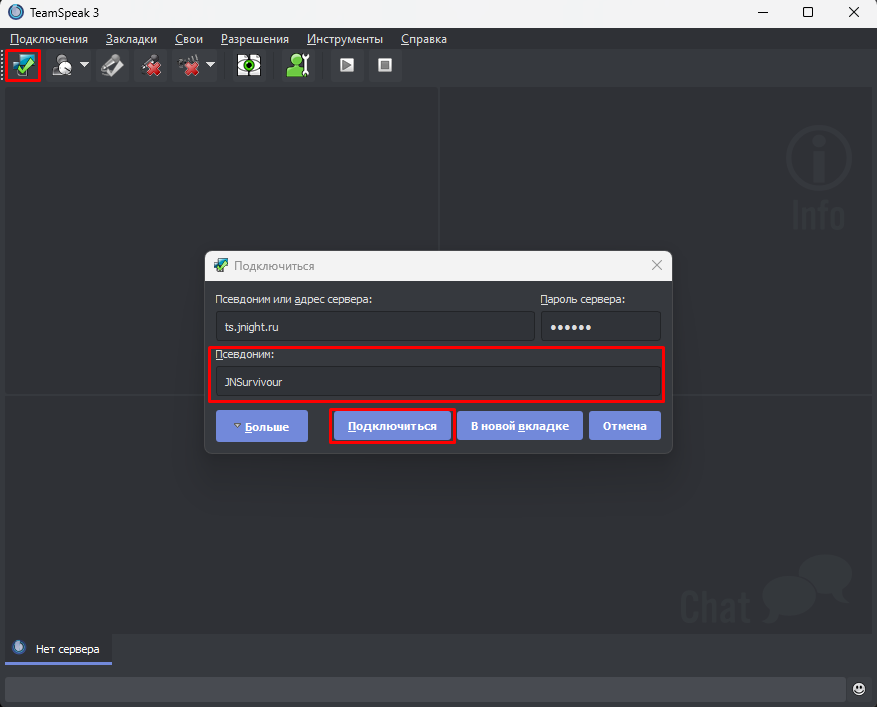Click the microphone activation toolbar icon
The image size is (877, 707).
[113, 66]
